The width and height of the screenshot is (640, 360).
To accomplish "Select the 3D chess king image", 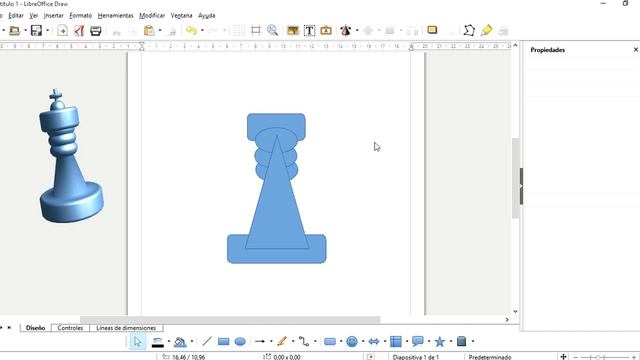I will click(71, 156).
